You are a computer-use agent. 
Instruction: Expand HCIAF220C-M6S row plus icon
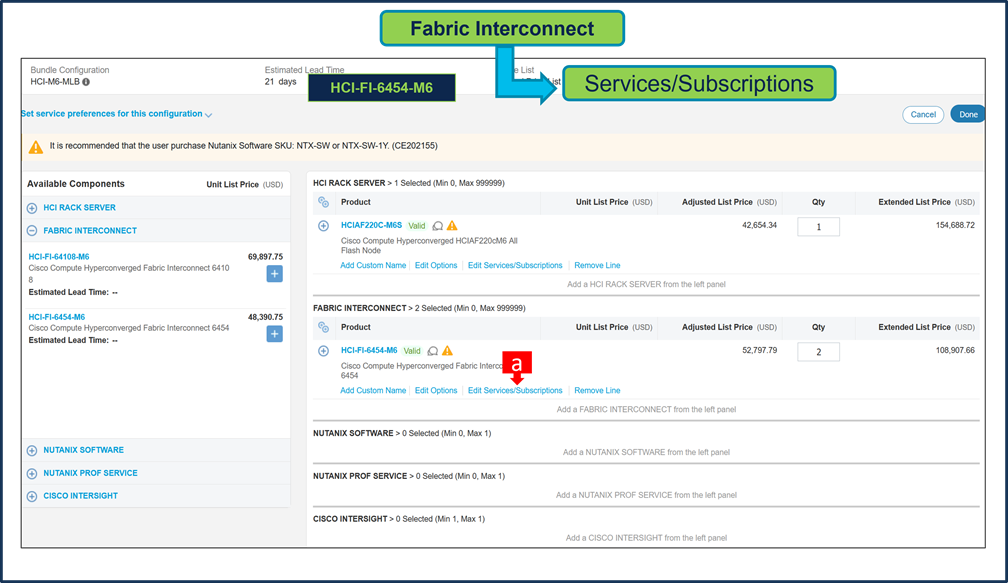coord(323,226)
